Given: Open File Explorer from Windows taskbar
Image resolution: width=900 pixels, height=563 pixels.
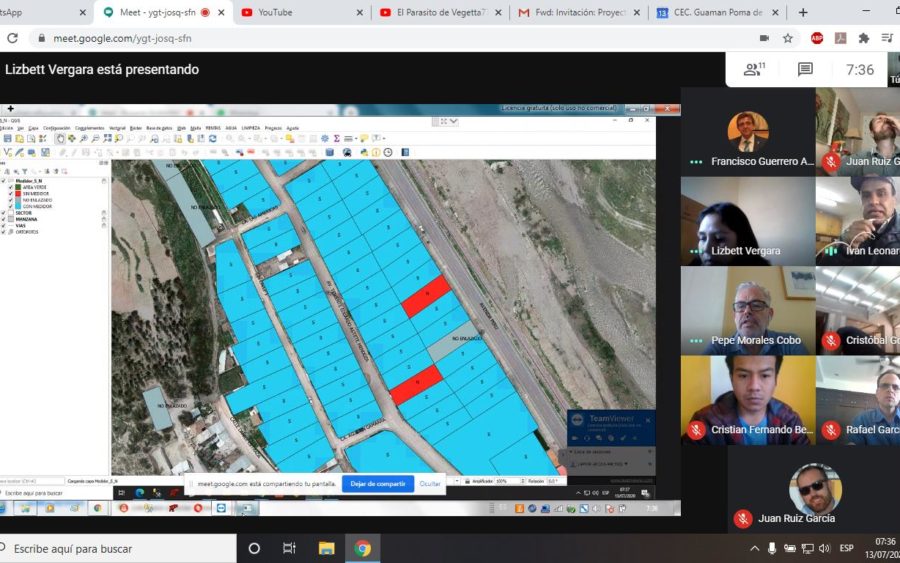Looking at the screenshot, I should [x=326, y=549].
